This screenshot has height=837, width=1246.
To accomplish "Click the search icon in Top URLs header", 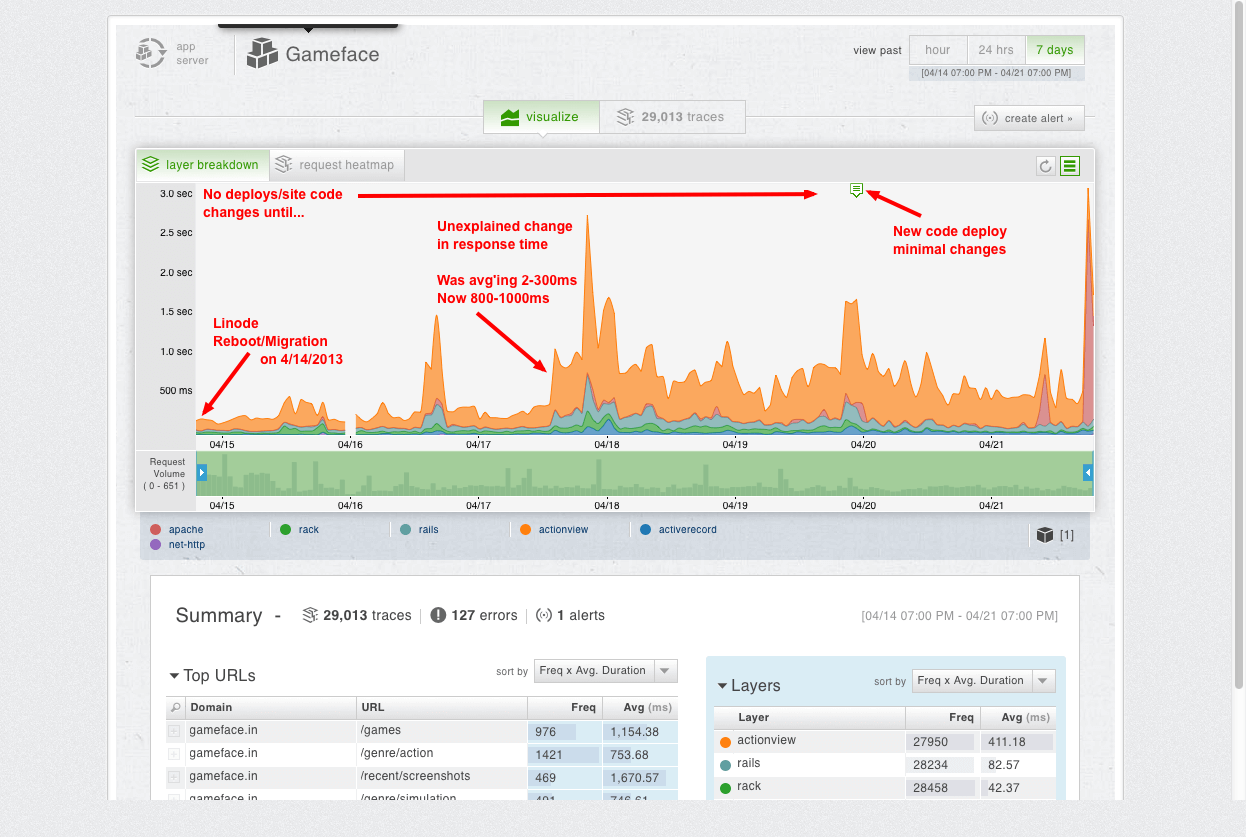I will tap(175, 707).
